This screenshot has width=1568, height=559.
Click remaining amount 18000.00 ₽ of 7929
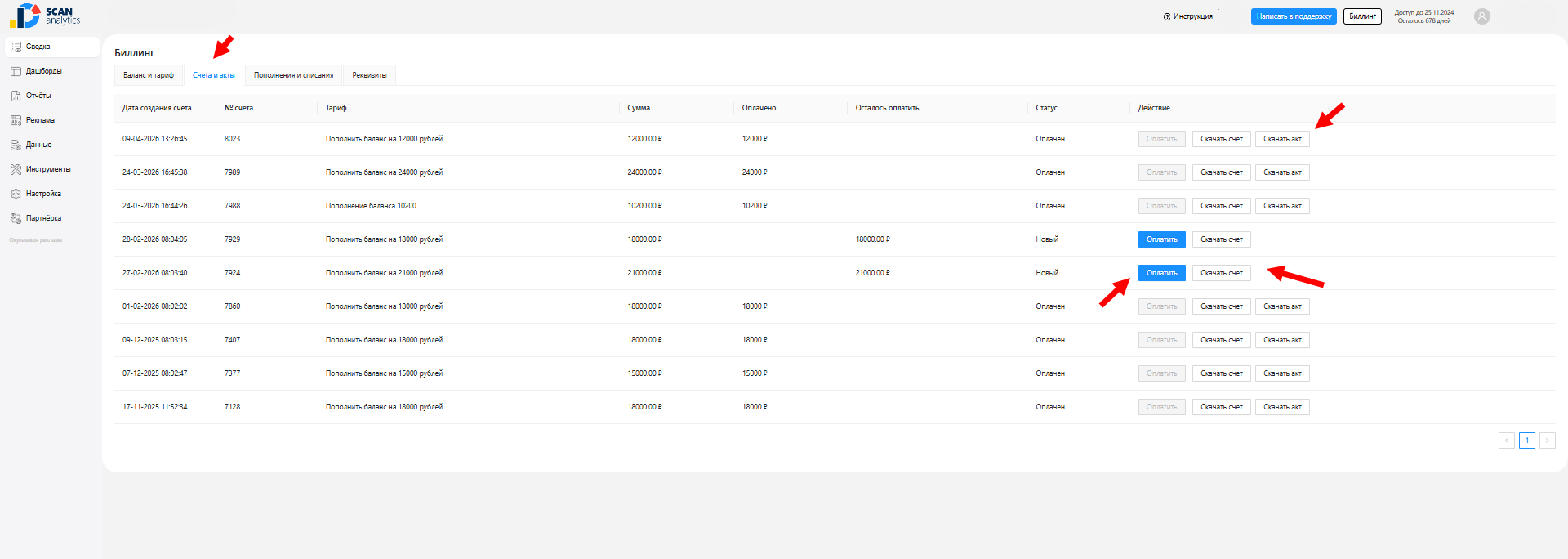tap(873, 239)
